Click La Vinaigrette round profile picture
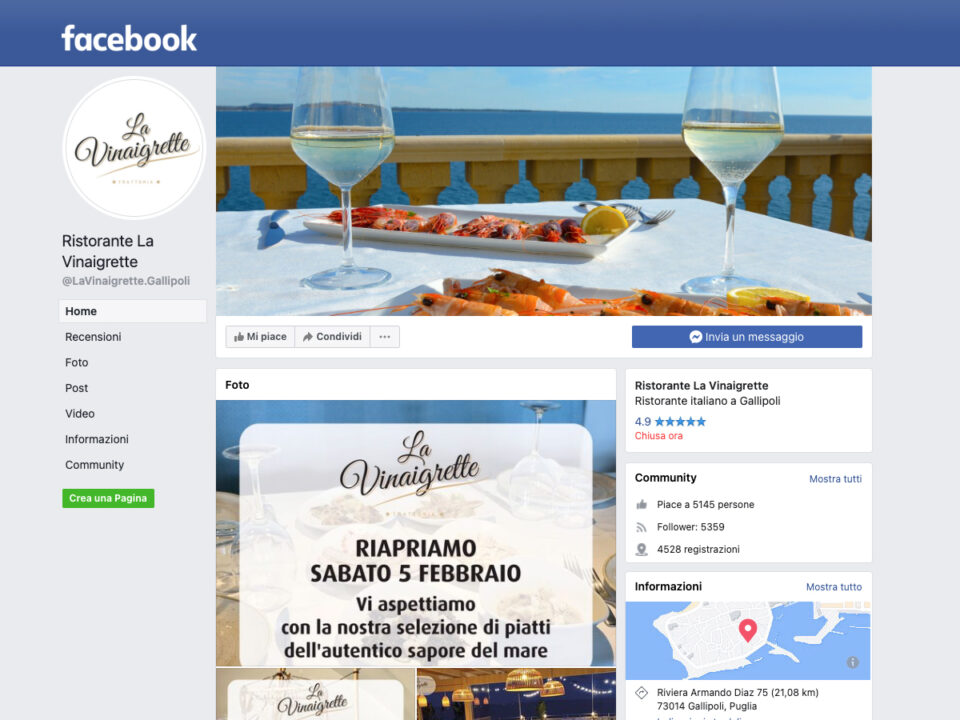This screenshot has width=960, height=720. tap(135, 148)
